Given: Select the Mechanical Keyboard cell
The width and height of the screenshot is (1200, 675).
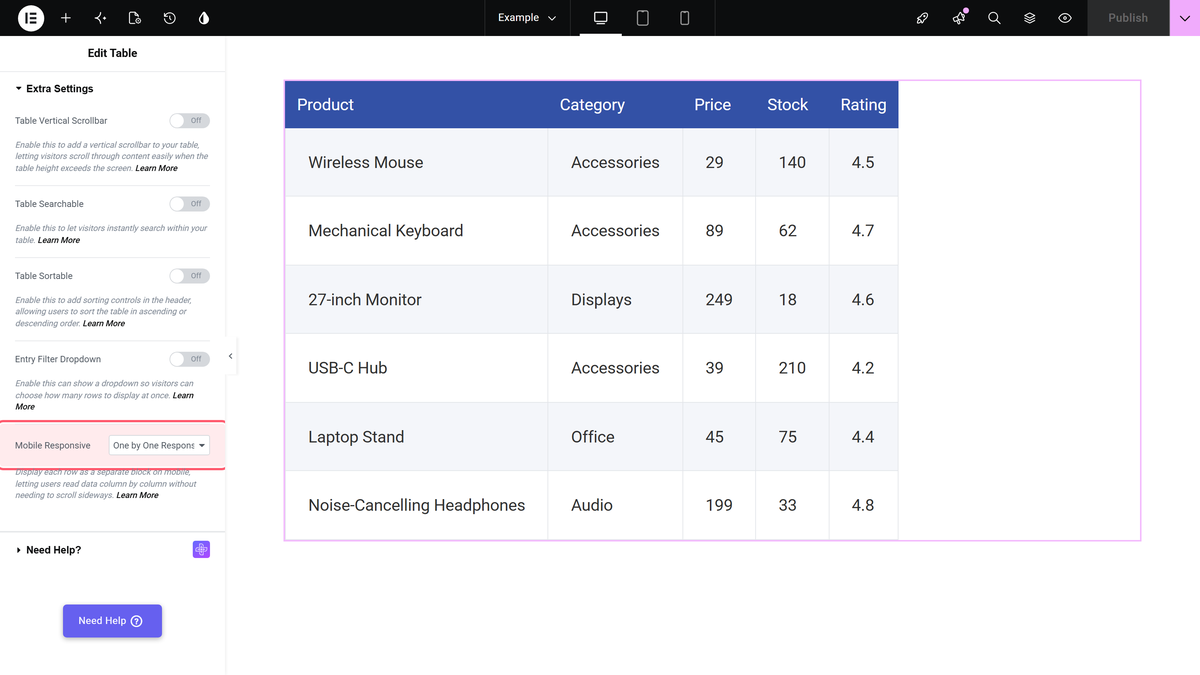Looking at the screenshot, I should click(416, 231).
